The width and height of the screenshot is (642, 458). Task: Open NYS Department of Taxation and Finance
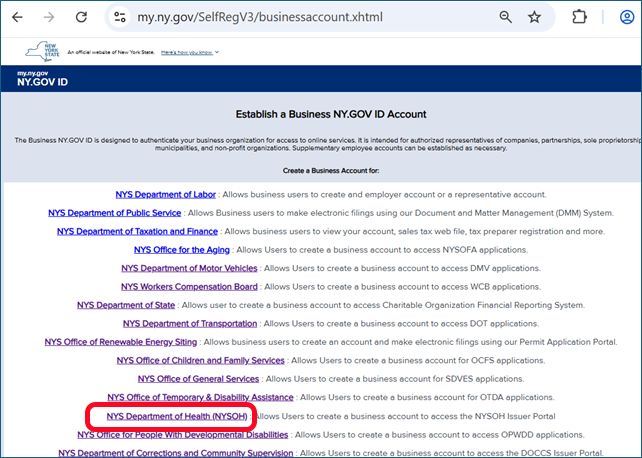[137, 232]
